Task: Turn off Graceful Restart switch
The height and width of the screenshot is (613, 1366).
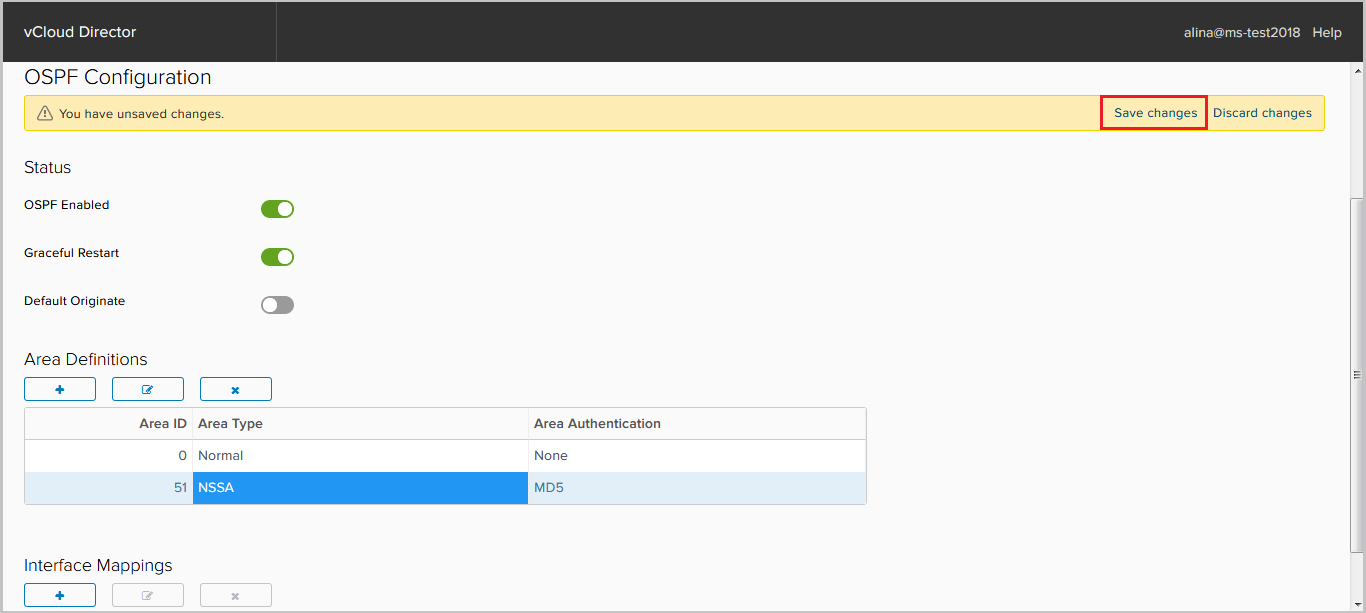Action: [277, 257]
